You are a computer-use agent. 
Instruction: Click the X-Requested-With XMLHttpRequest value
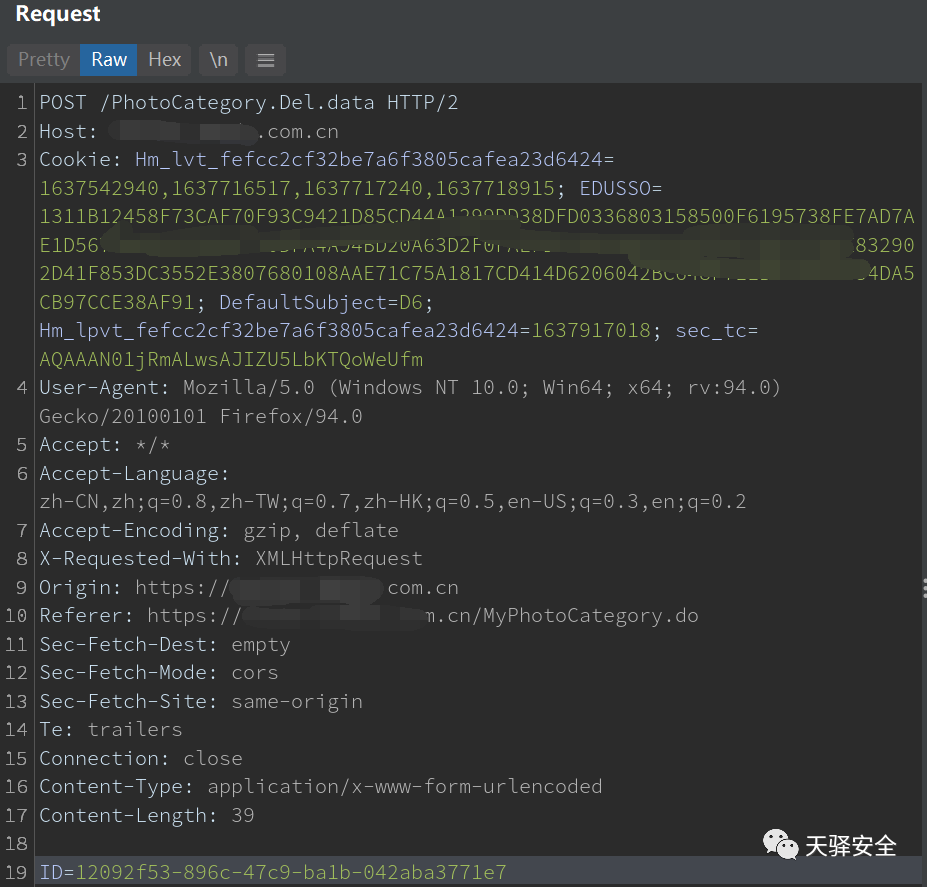pos(339,559)
